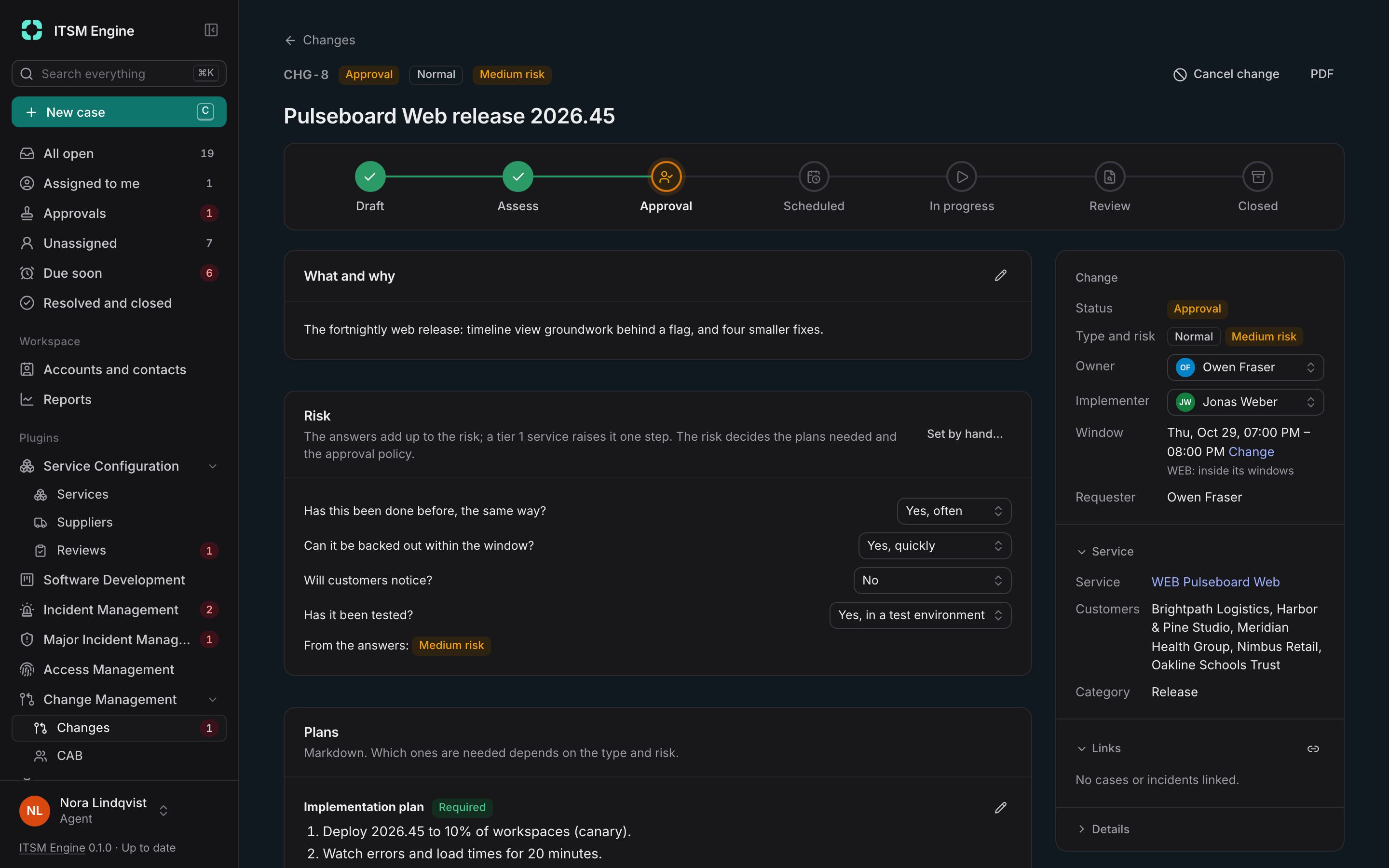
Task: Open 'Has it been tested' dropdown
Action: coord(920,615)
